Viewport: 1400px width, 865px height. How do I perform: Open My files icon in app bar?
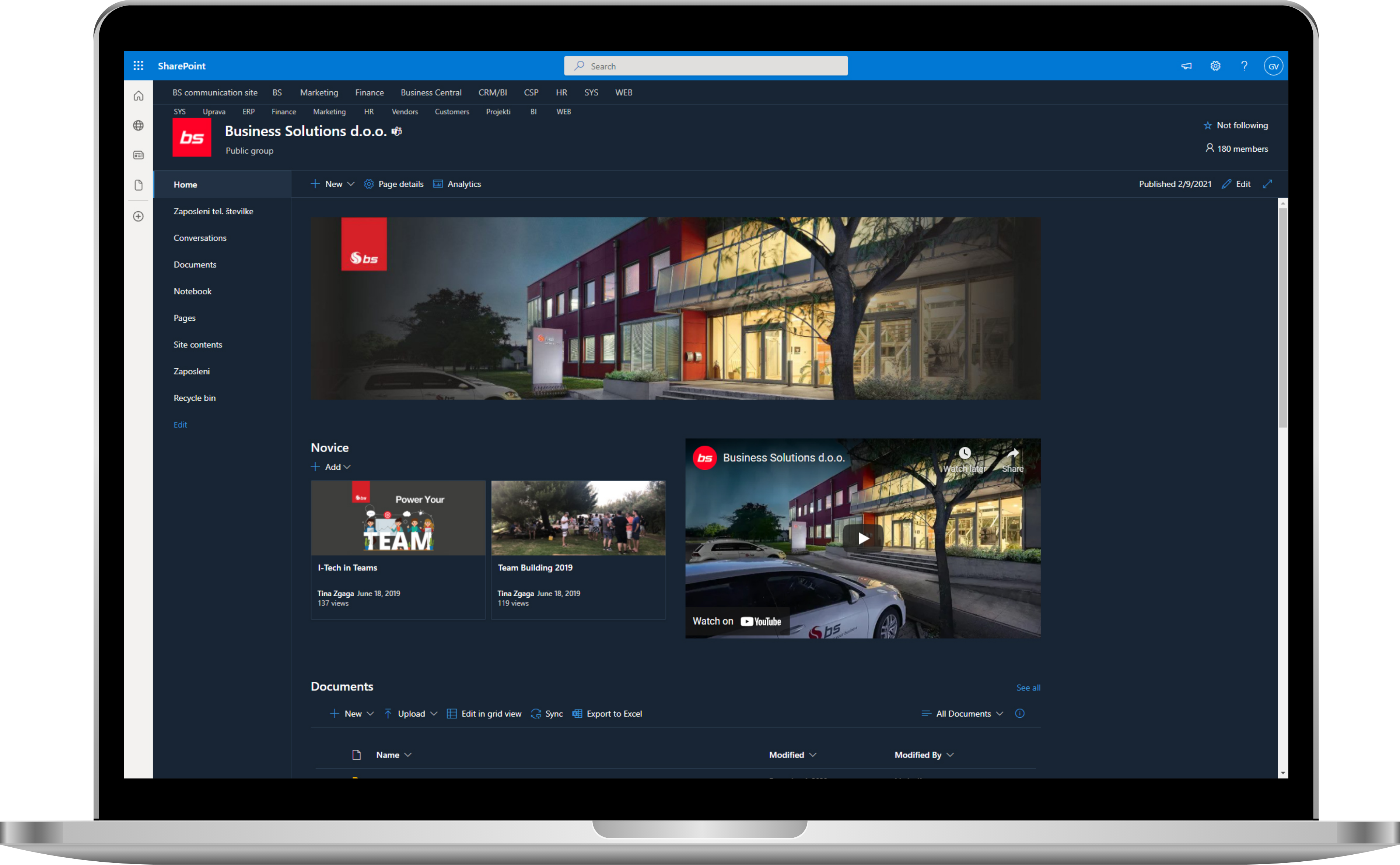[139, 185]
